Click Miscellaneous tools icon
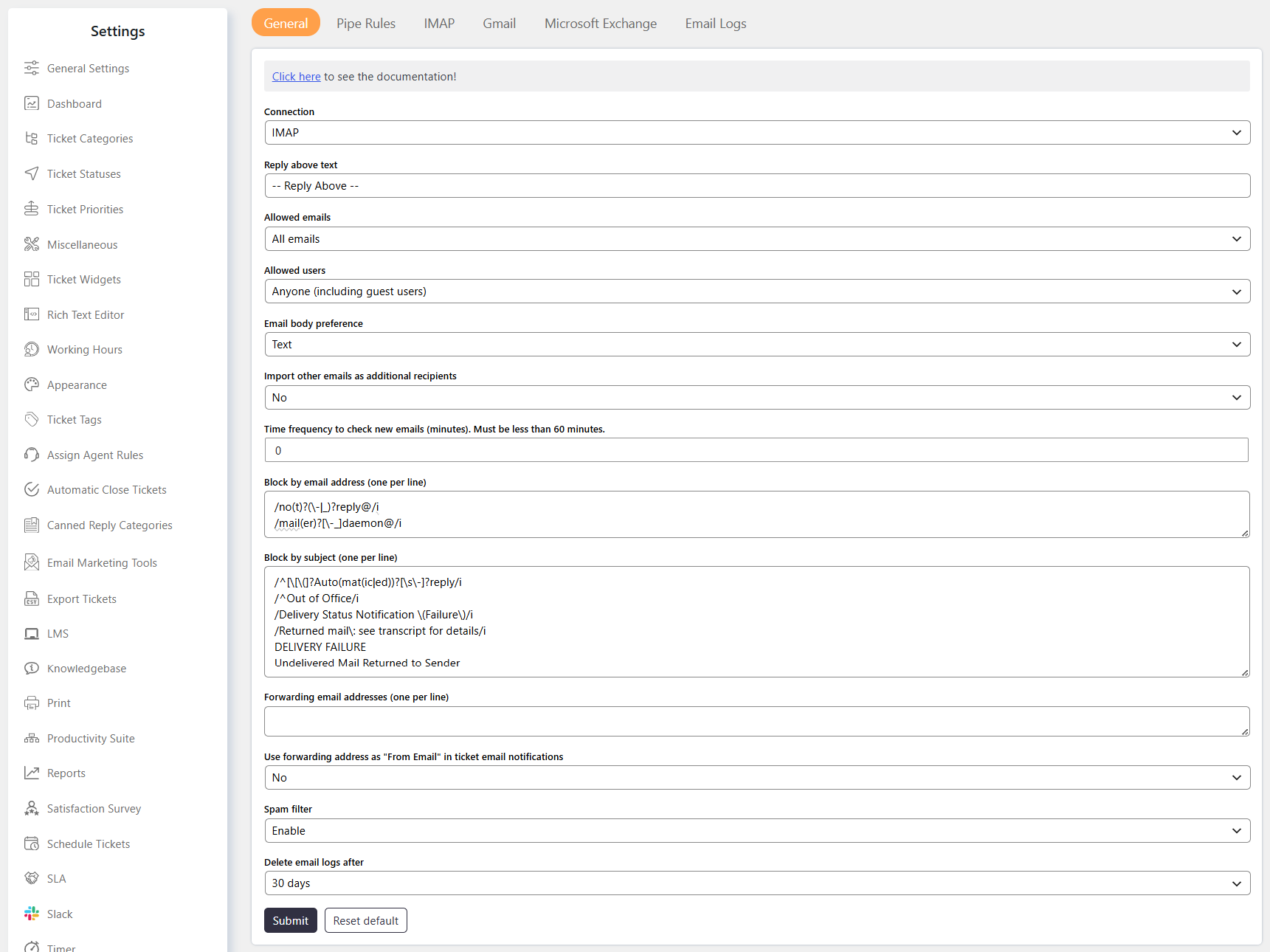This screenshot has width=1270, height=952. [x=31, y=244]
